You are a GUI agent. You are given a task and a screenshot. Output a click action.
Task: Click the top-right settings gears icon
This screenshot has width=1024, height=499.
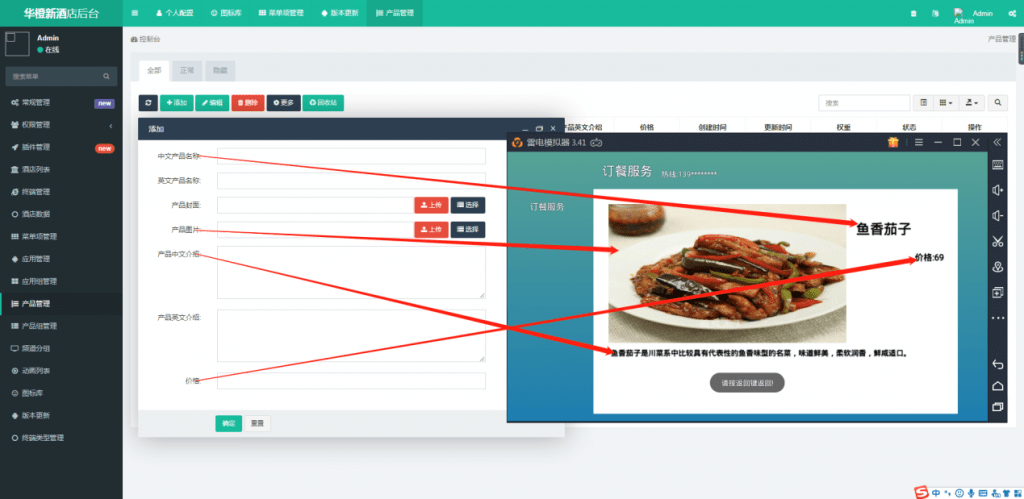(1012, 13)
